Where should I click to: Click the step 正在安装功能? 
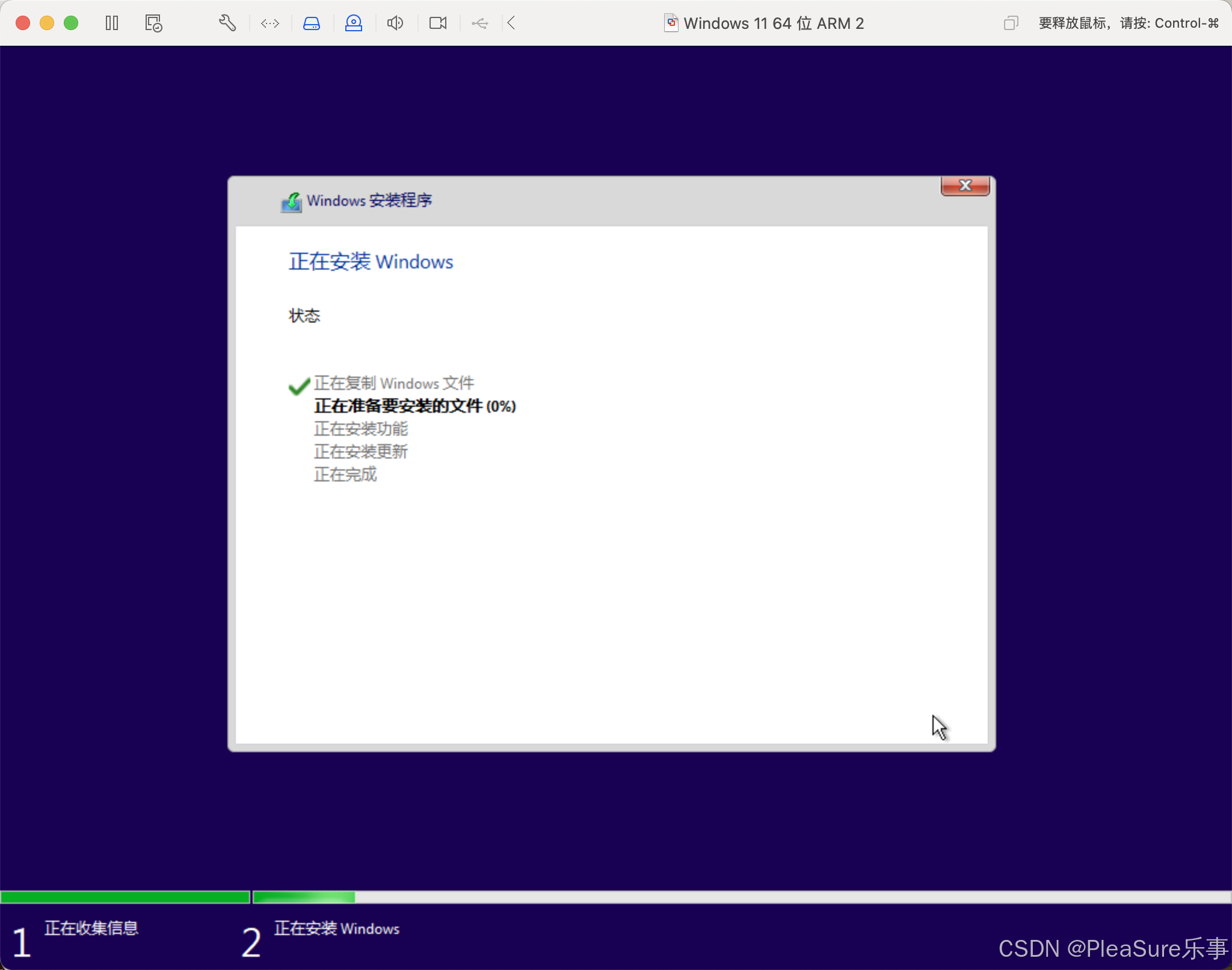(x=361, y=429)
